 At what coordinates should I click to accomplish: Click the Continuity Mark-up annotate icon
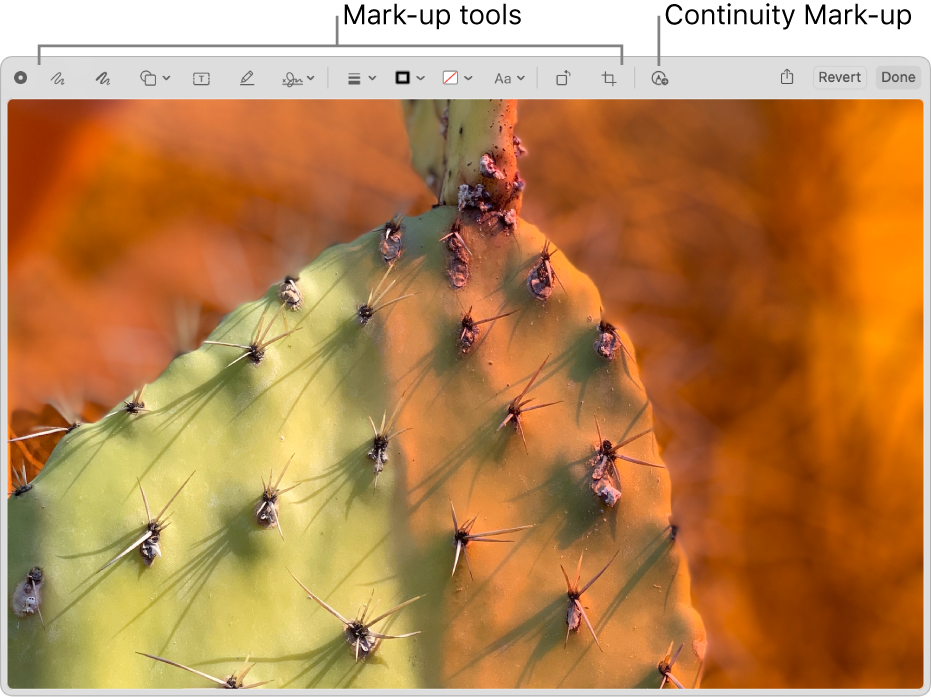[x=660, y=78]
